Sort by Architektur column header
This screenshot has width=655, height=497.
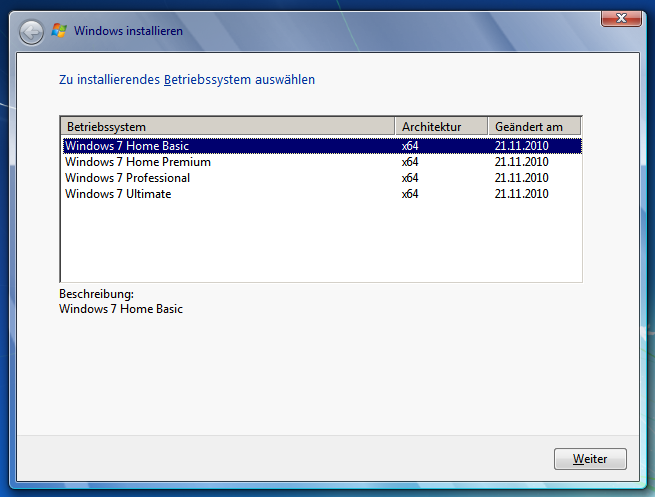441,127
